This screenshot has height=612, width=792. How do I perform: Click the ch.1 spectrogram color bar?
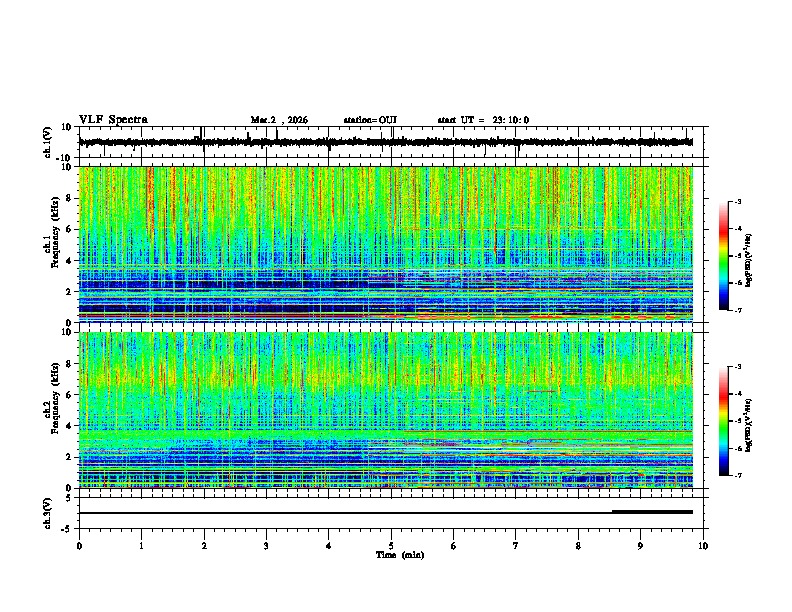[723, 256]
